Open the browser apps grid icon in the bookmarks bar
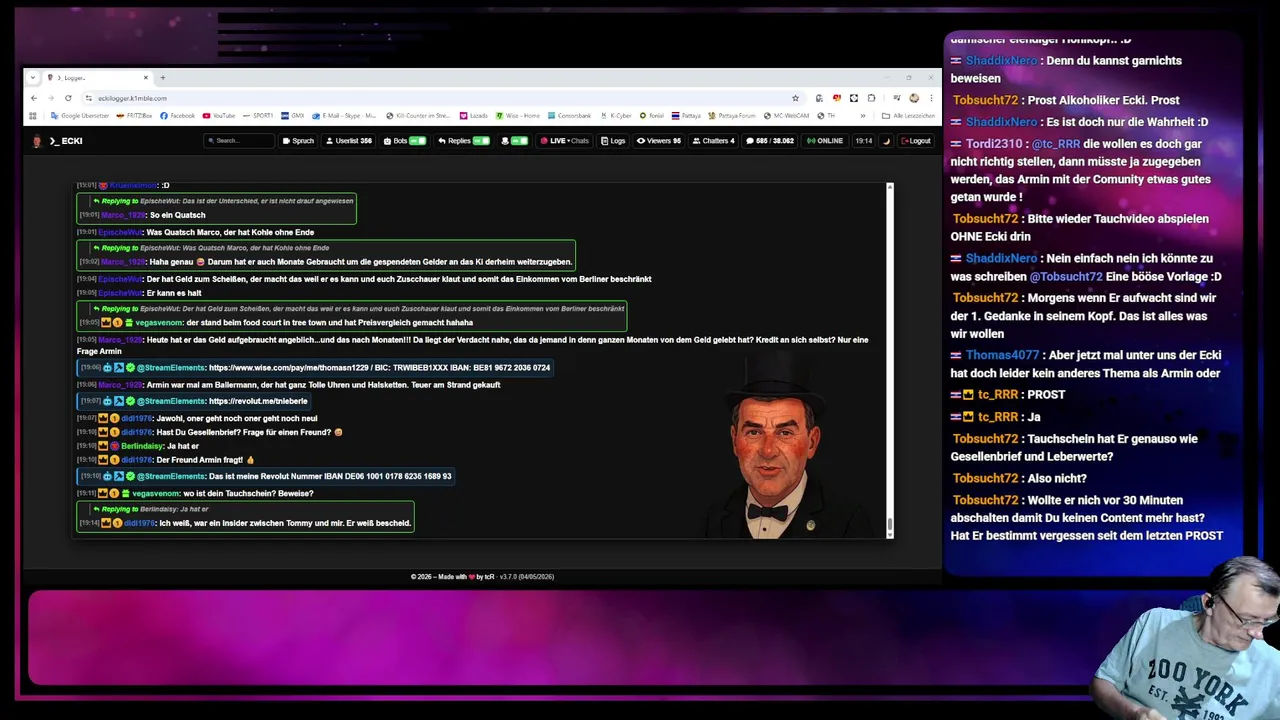 tap(32, 116)
